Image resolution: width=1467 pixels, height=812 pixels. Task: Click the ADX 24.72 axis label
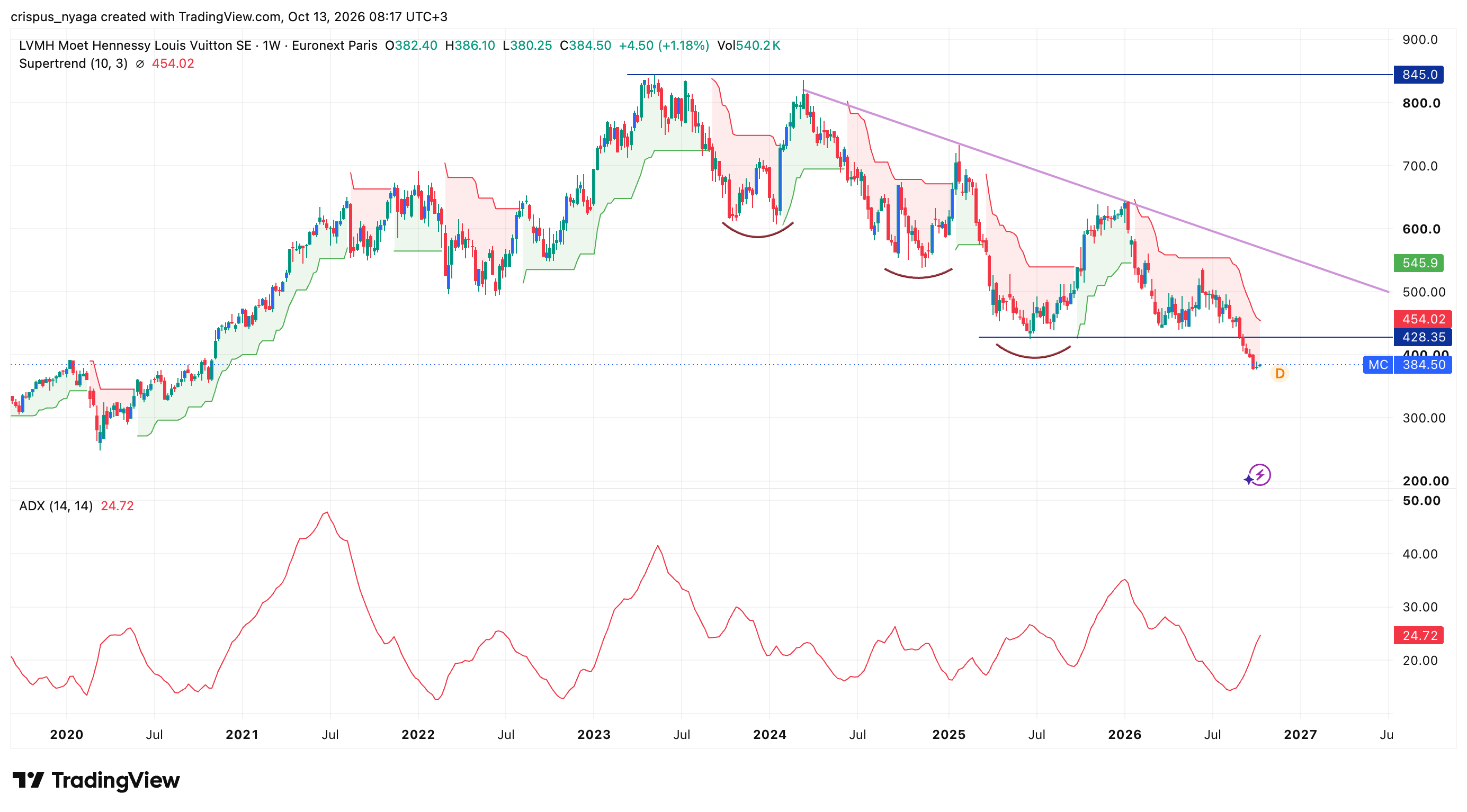(x=1419, y=635)
